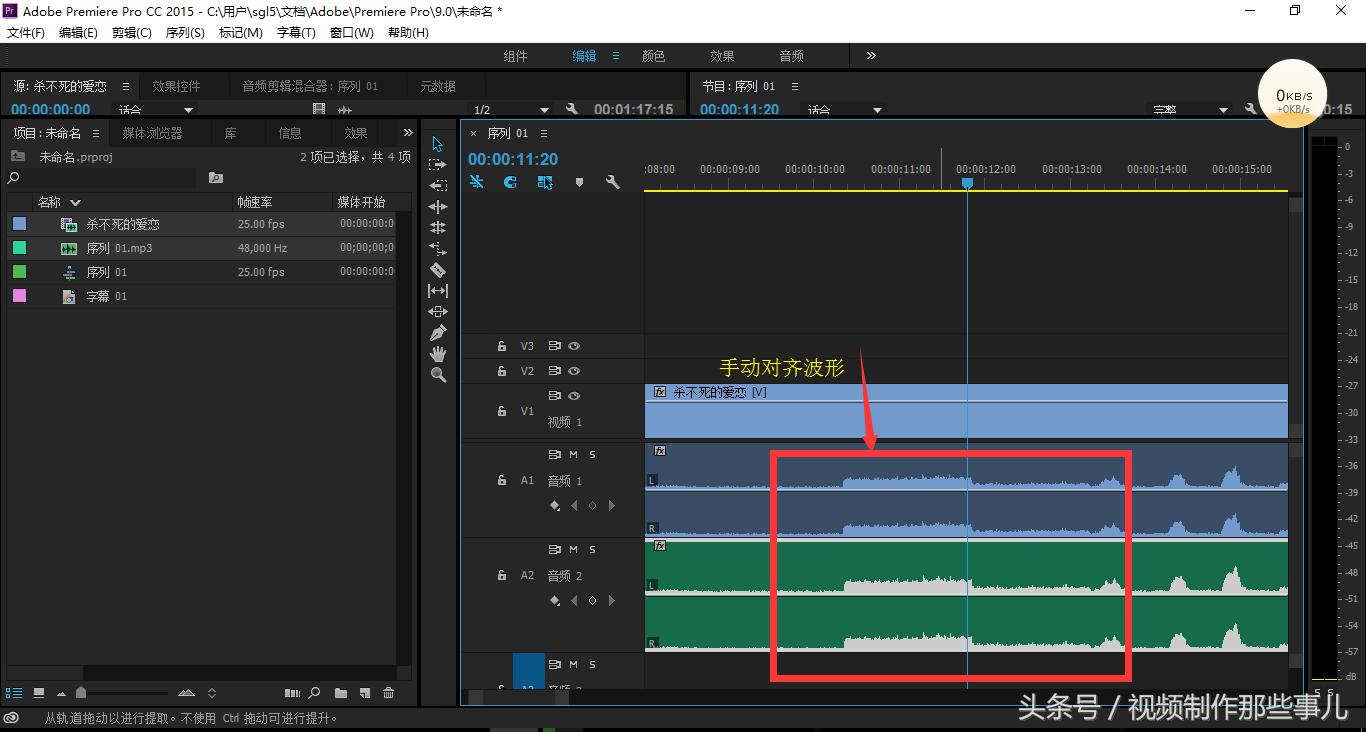Viewport: 1366px width, 732px height.
Task: Open the sequence 01 panel menu
Action: click(543, 133)
